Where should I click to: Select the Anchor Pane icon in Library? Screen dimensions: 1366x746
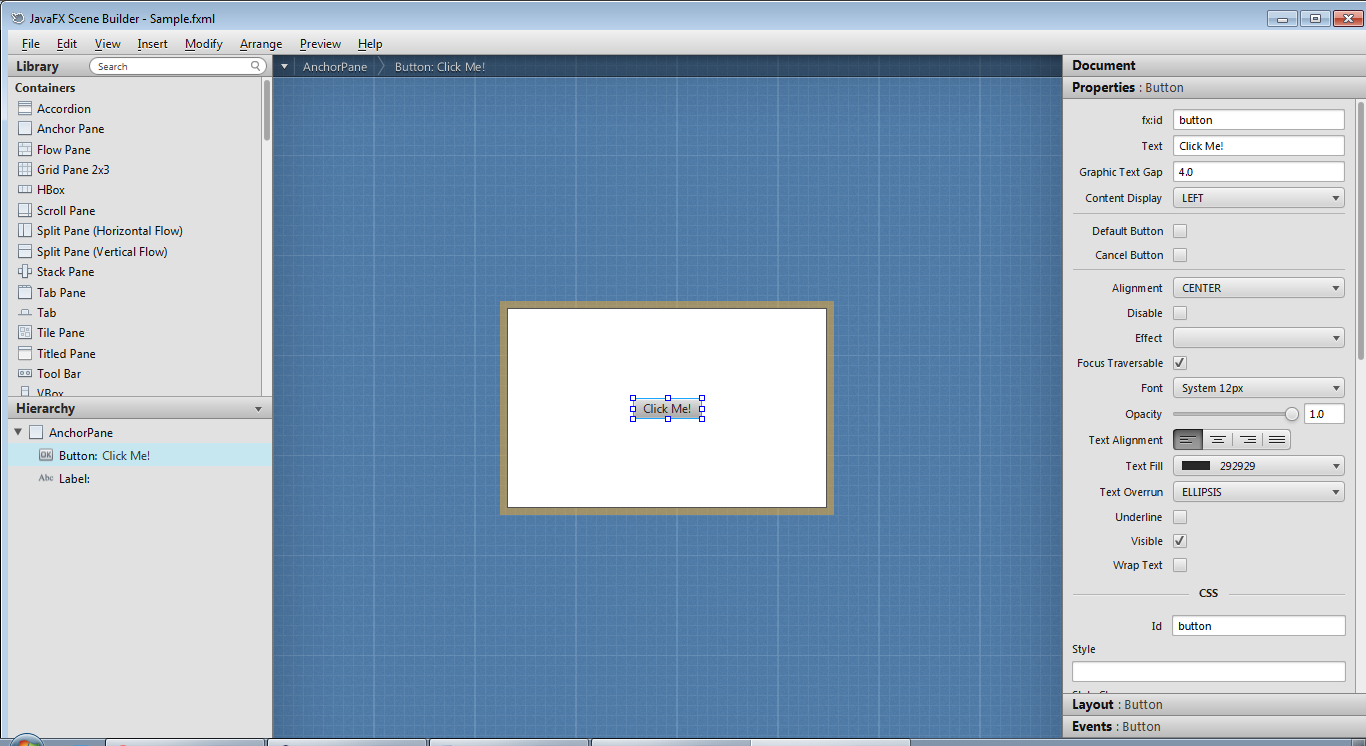[25, 128]
